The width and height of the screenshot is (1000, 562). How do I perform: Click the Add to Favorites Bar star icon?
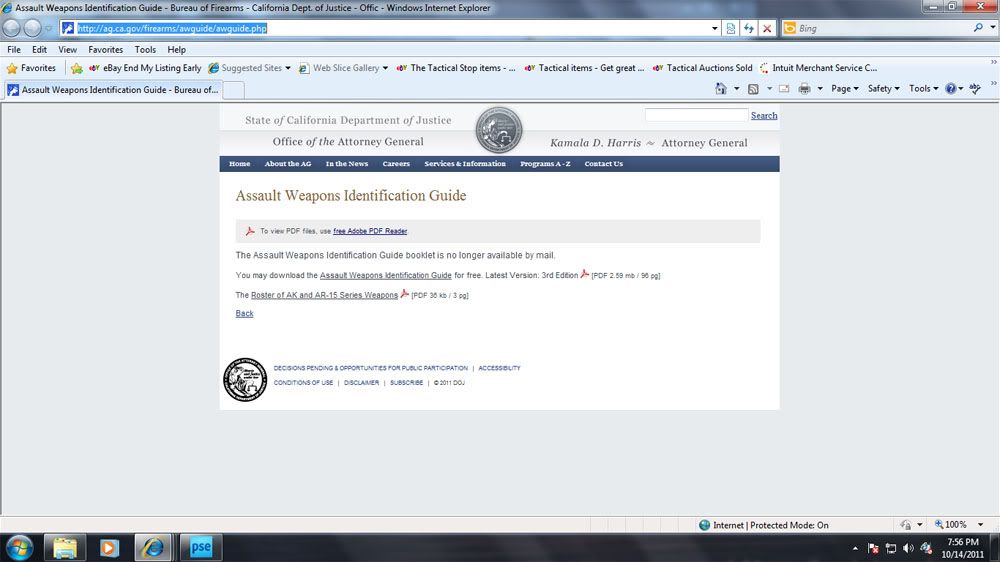[76, 68]
